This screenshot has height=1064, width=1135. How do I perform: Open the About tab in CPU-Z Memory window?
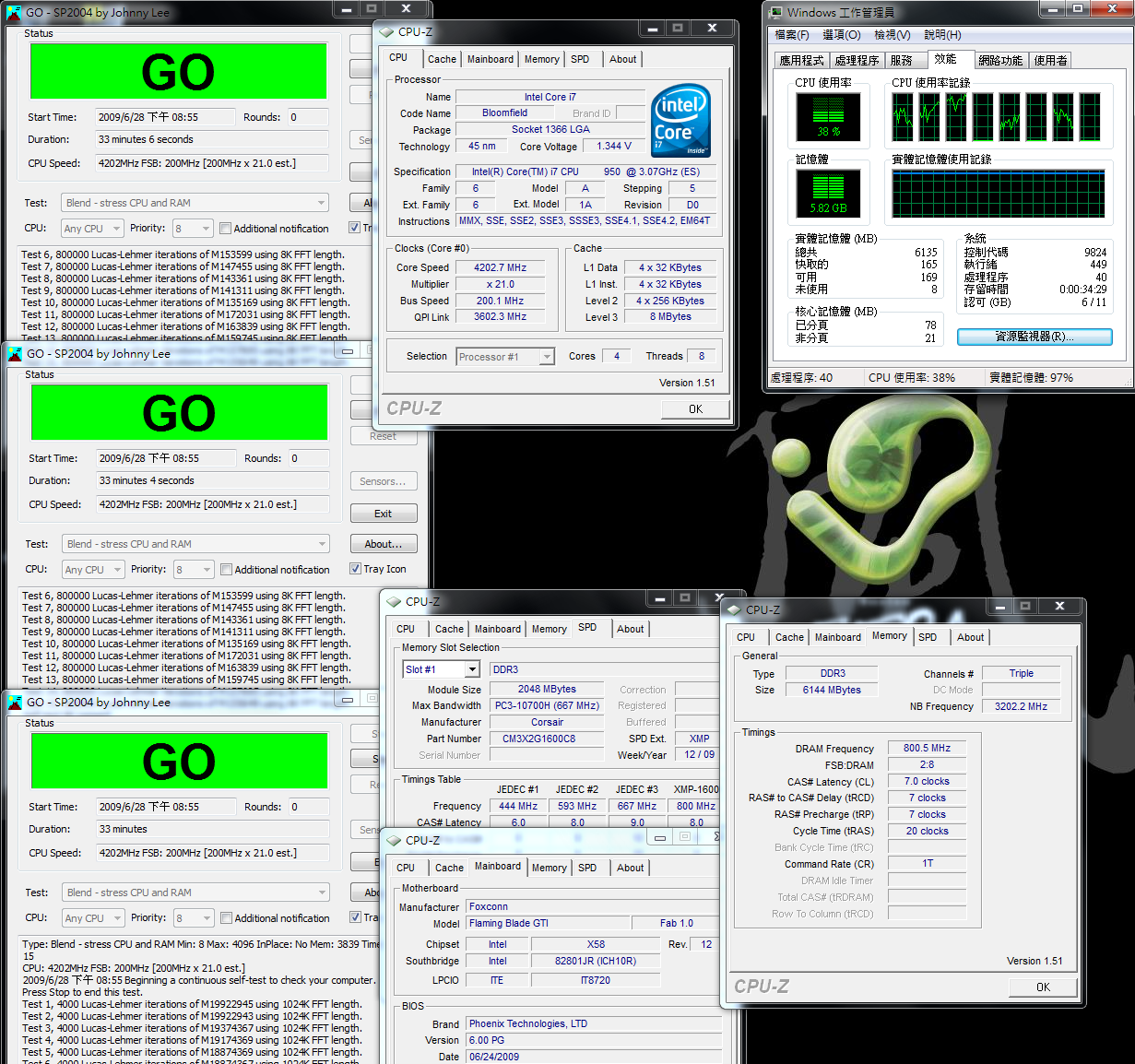coord(970,637)
